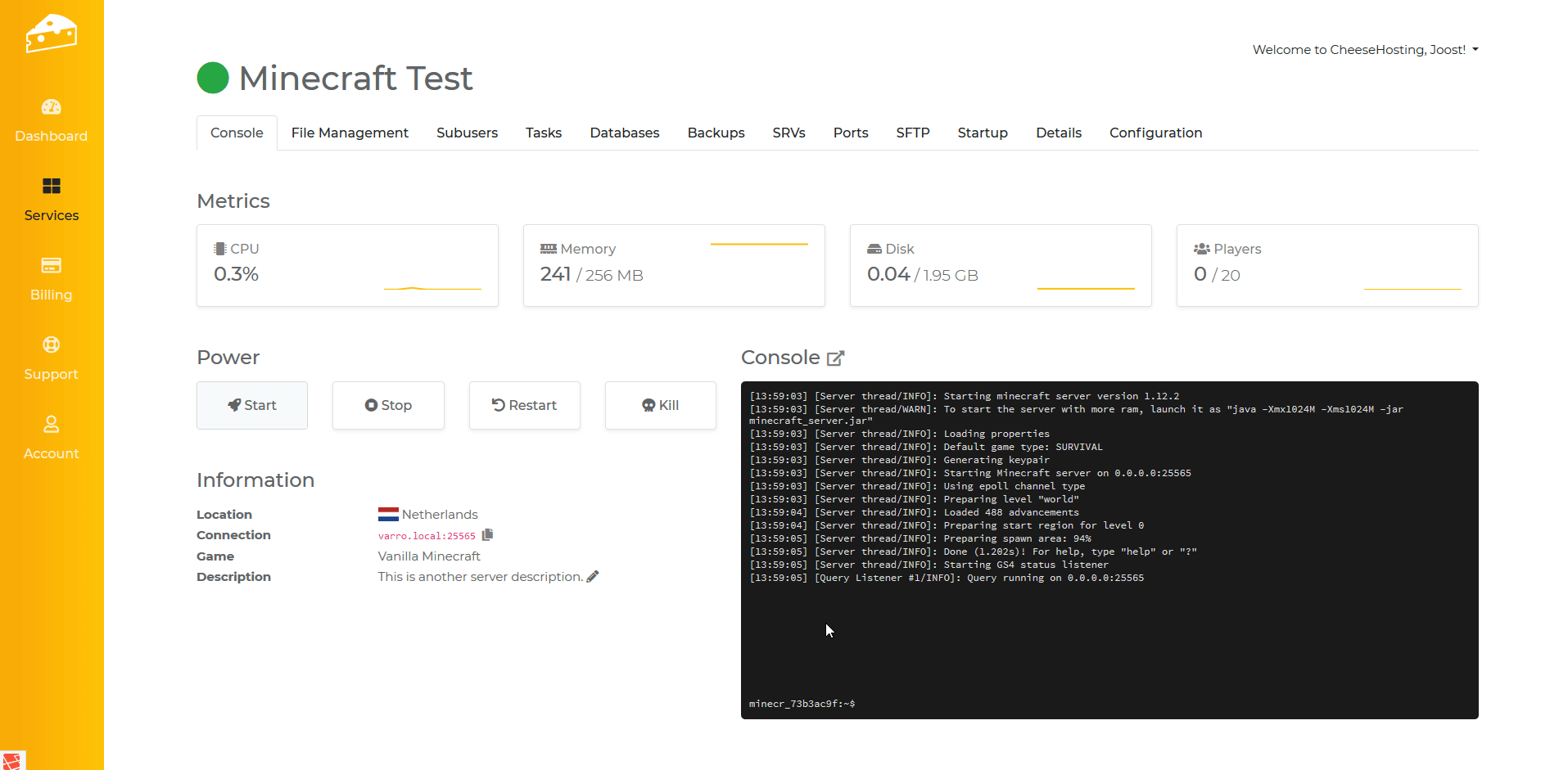The height and width of the screenshot is (770, 1568).
Task: Select the SFTP tab
Action: click(x=912, y=133)
